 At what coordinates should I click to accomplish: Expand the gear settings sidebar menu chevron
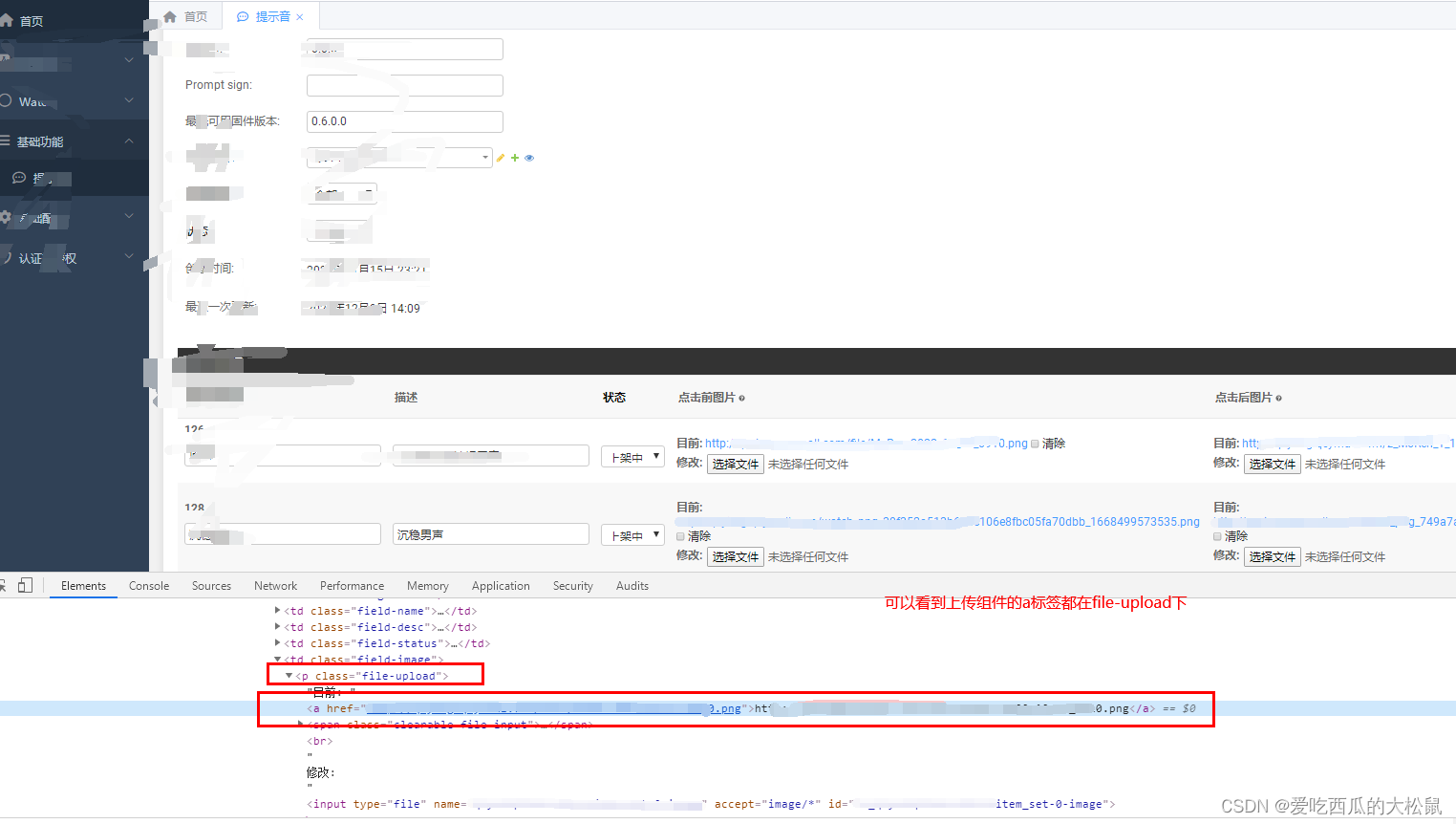click(x=129, y=217)
